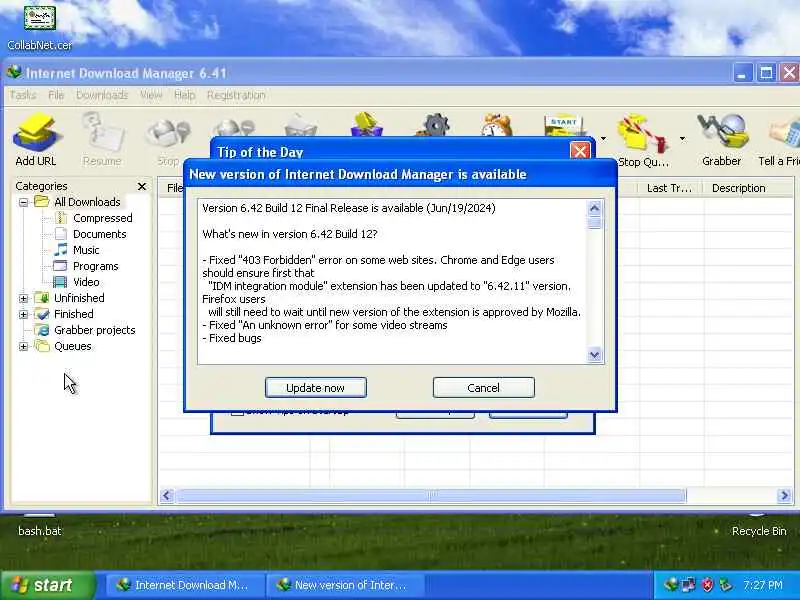Click the 7:27 PM taskbar clock
Image resolution: width=800 pixels, height=600 pixels.
[763, 585]
